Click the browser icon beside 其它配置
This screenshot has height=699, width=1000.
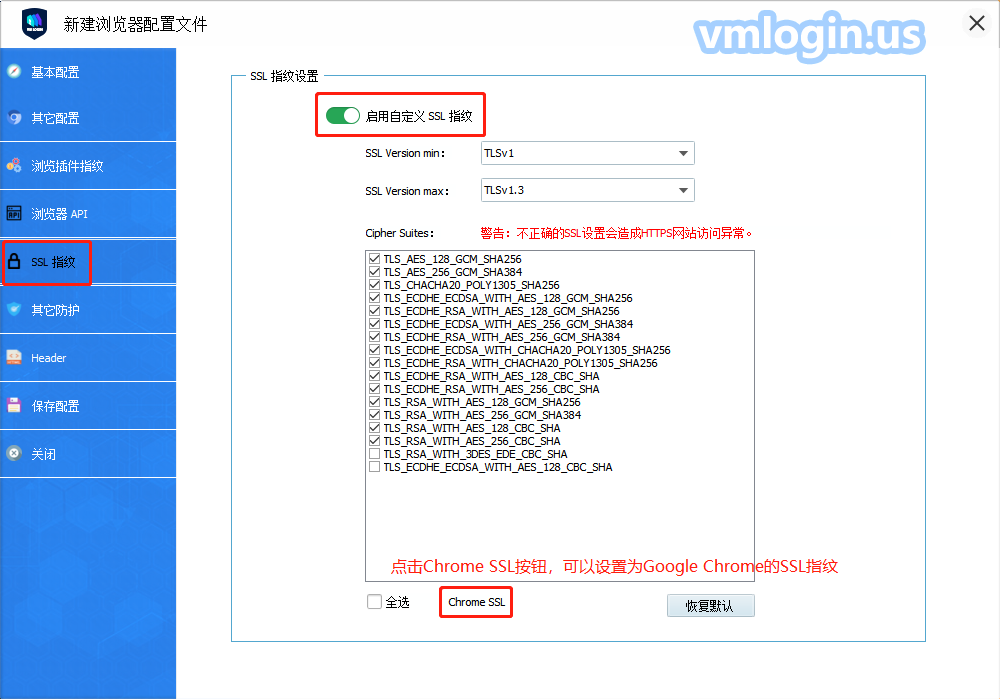pyautogui.click(x=14, y=118)
